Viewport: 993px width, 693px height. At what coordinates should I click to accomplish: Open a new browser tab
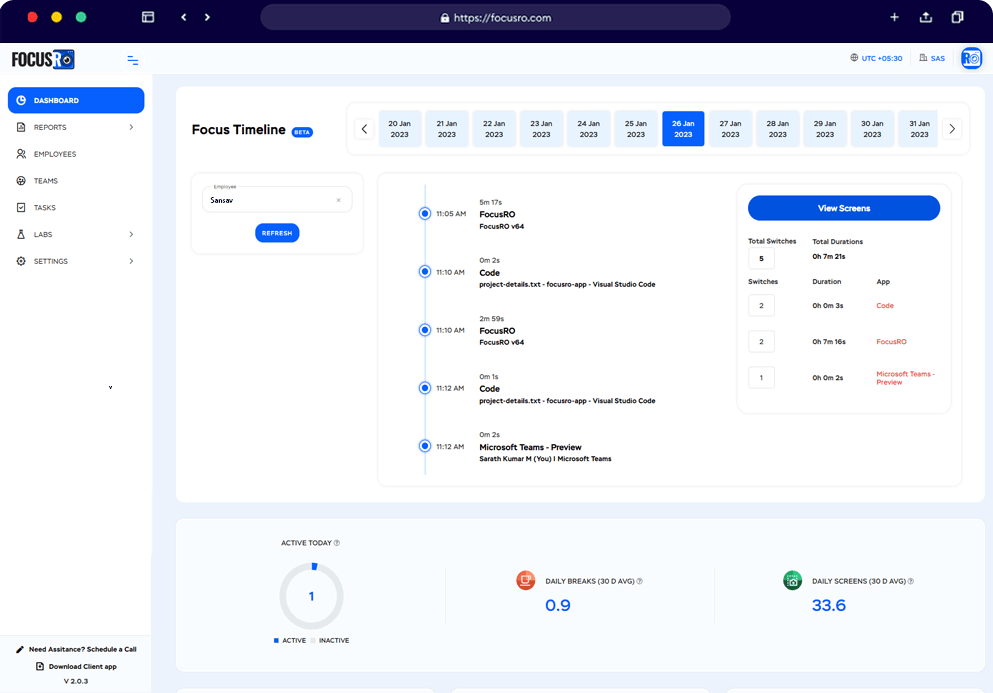click(x=894, y=17)
